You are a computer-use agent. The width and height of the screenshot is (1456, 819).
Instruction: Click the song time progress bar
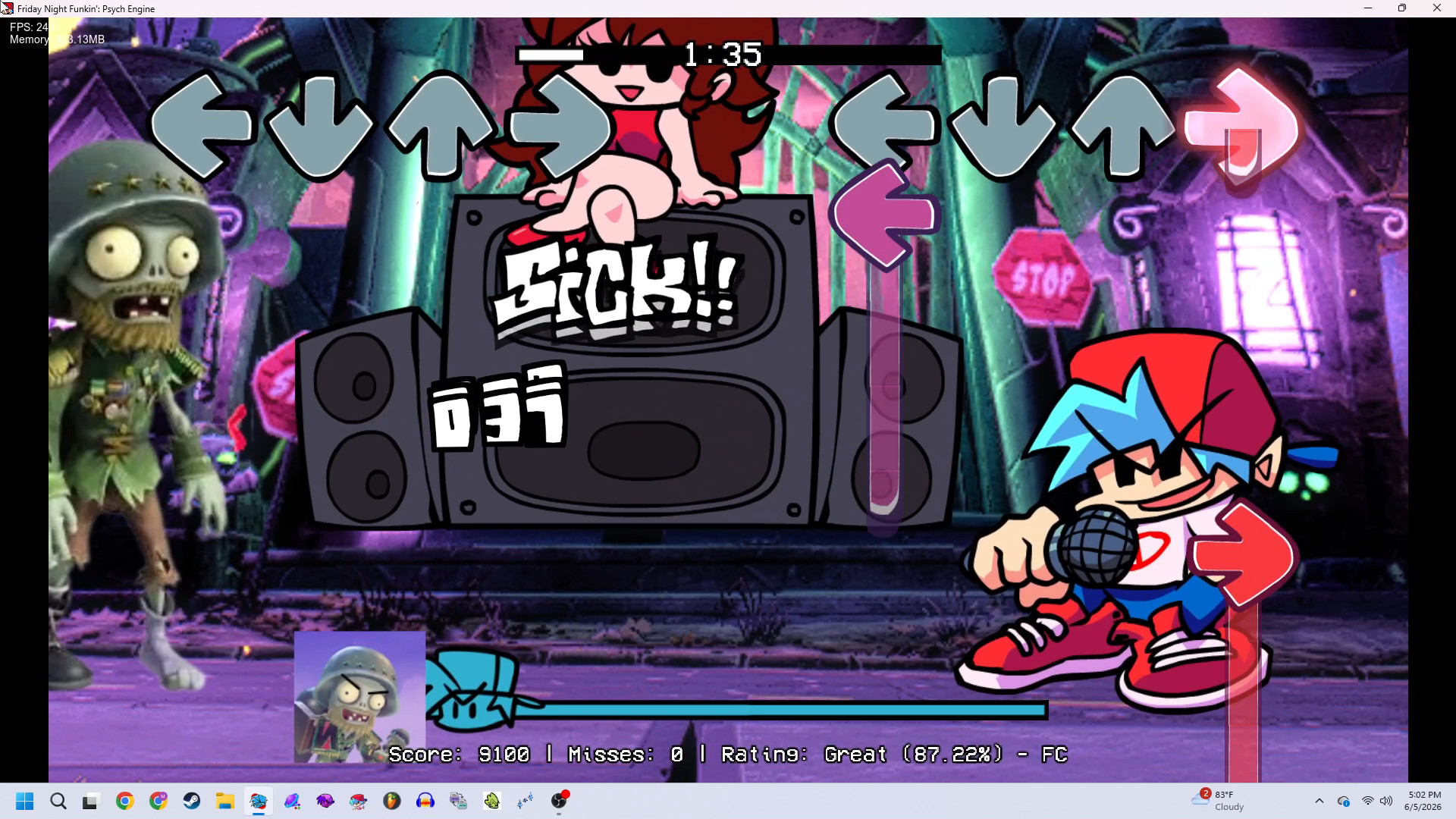coord(729,55)
